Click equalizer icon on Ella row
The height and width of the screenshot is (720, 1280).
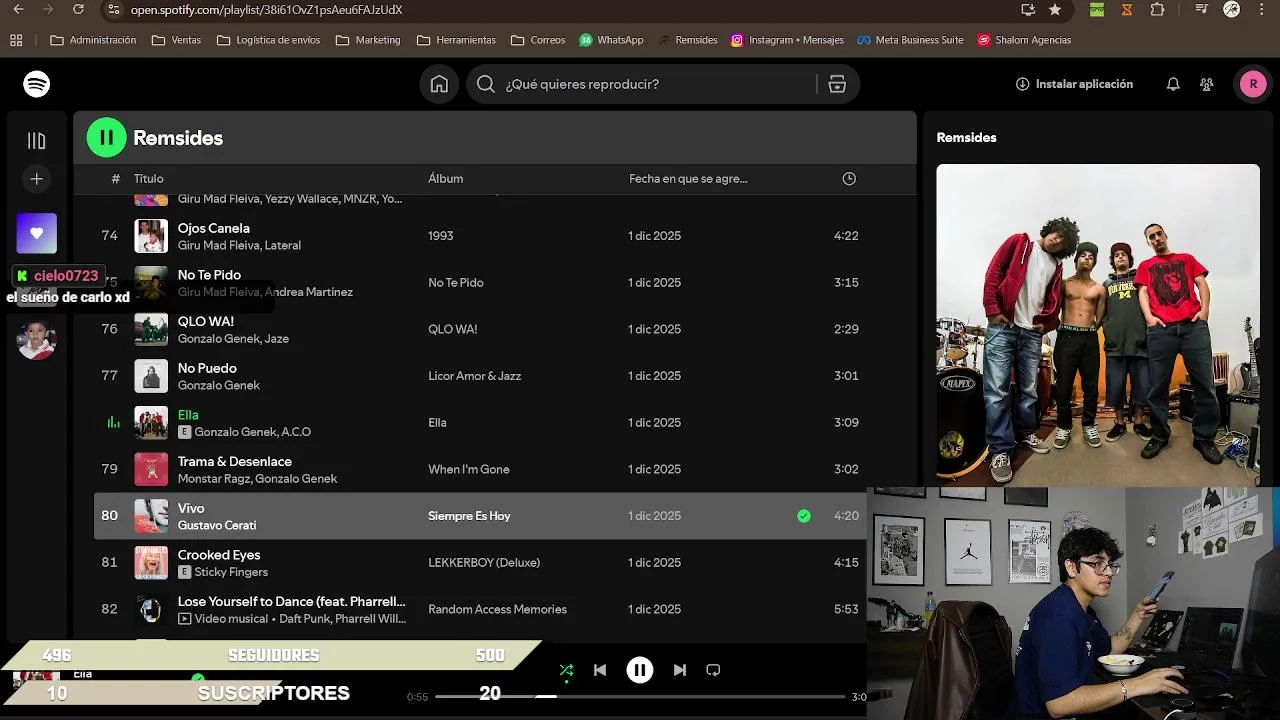point(113,423)
